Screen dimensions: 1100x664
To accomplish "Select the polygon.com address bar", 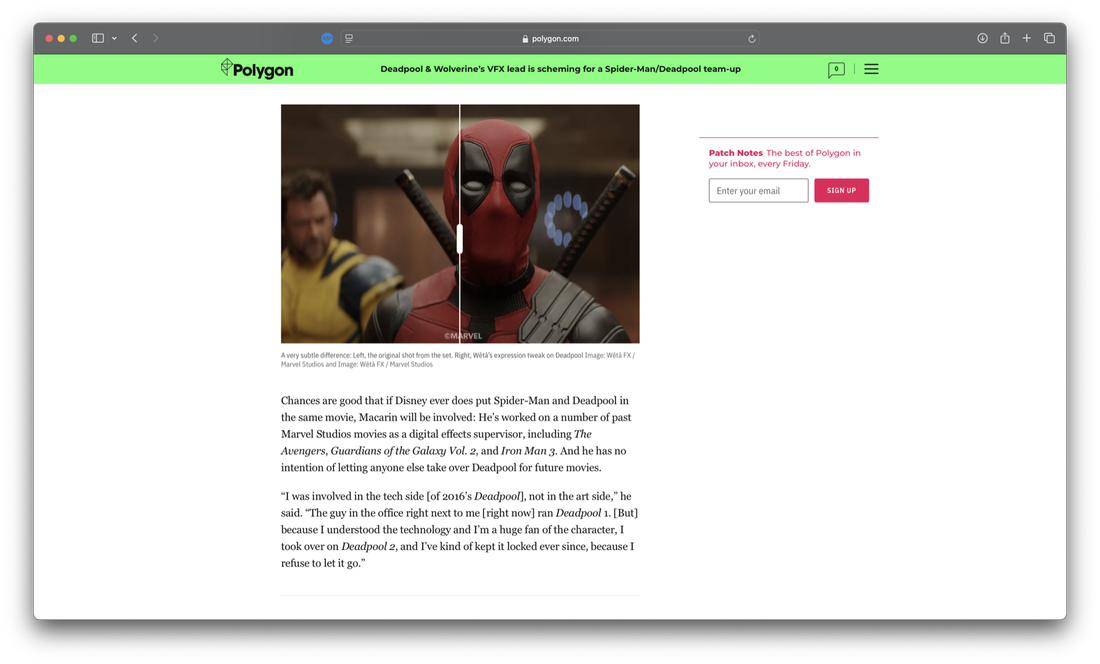I will pos(550,39).
